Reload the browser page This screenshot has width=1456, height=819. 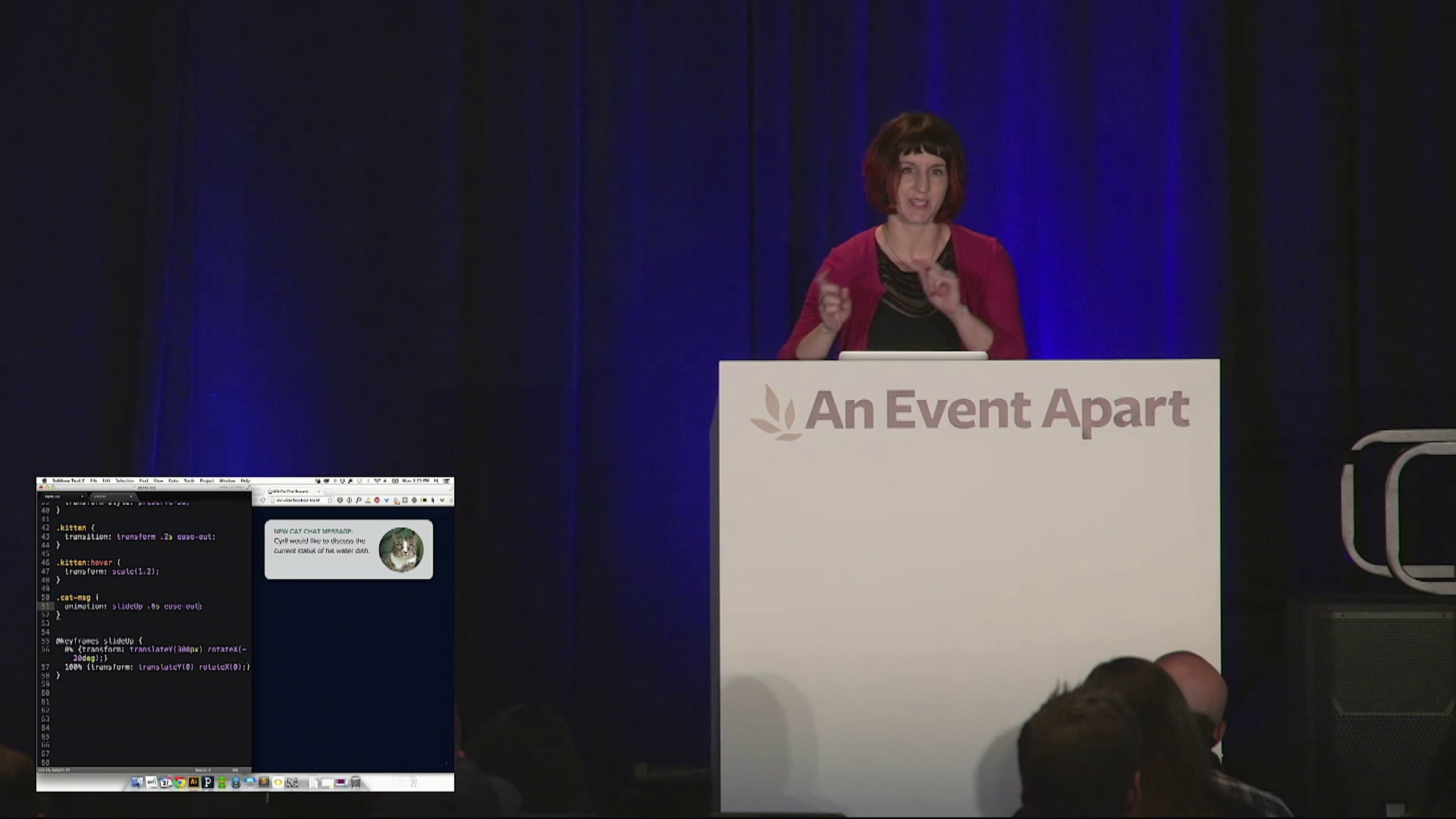(x=263, y=500)
